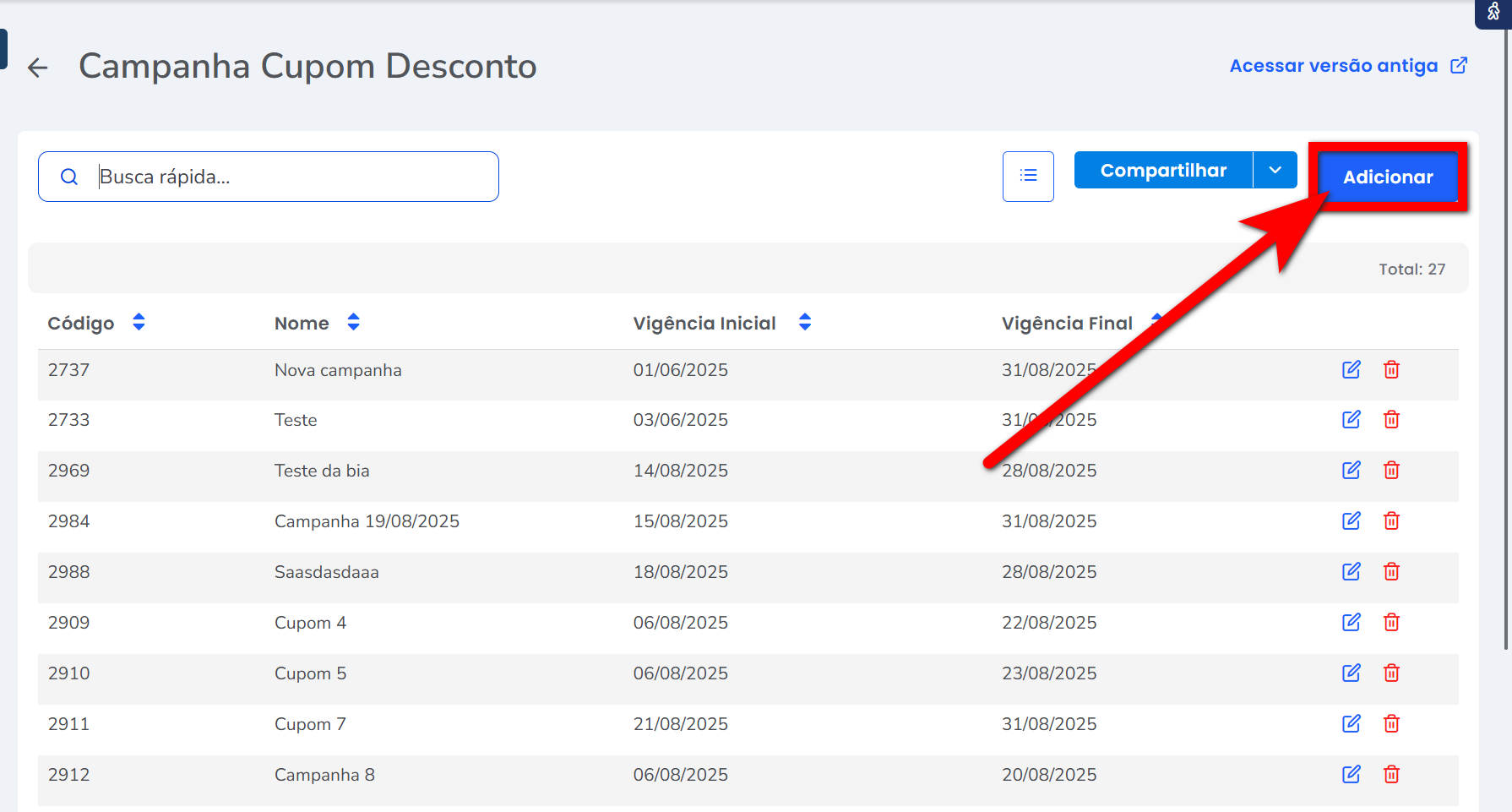Click the vertical page scrollbar

pyautogui.click(x=1505, y=338)
